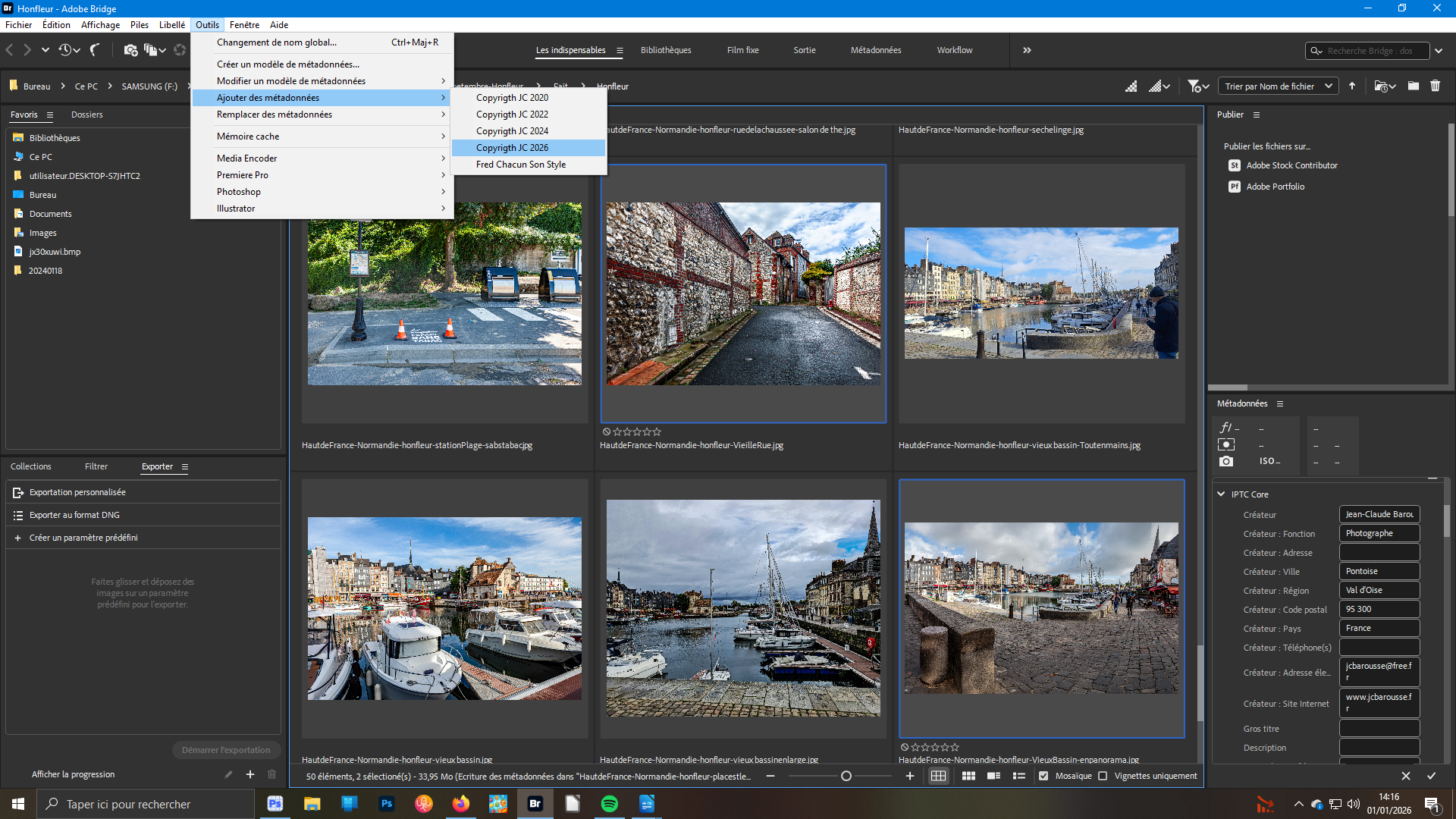Click Exportation personnalisée
The image size is (1456, 819).
pos(77,492)
